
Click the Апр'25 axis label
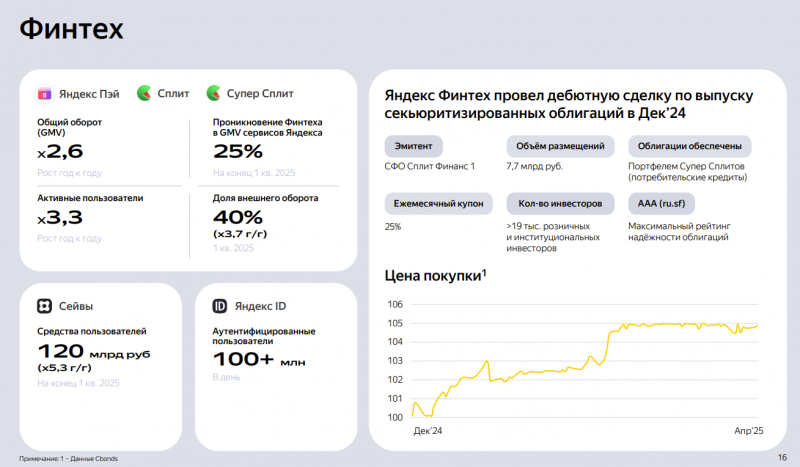click(x=748, y=431)
